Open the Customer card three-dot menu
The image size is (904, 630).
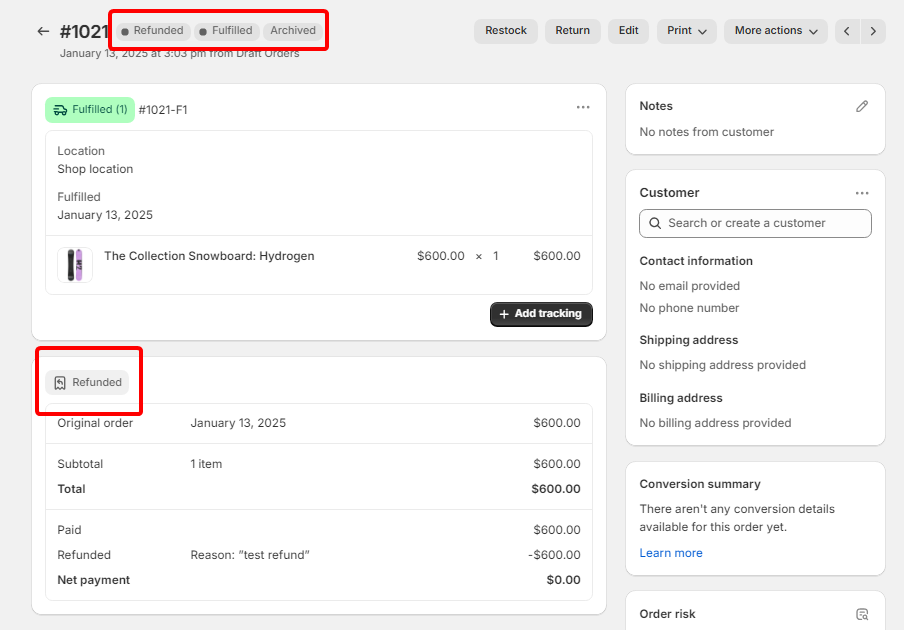click(862, 193)
